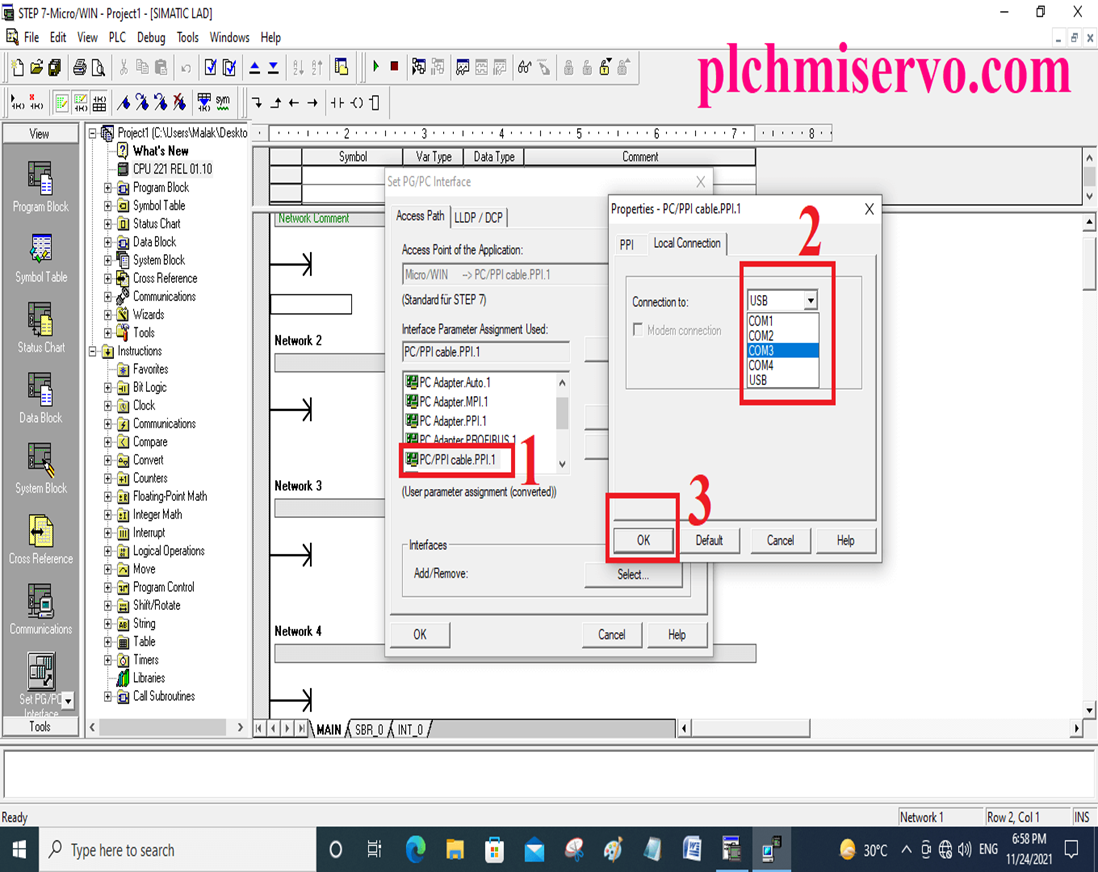
Task: Open Symbol Table in View sidebar
Action: 41,258
